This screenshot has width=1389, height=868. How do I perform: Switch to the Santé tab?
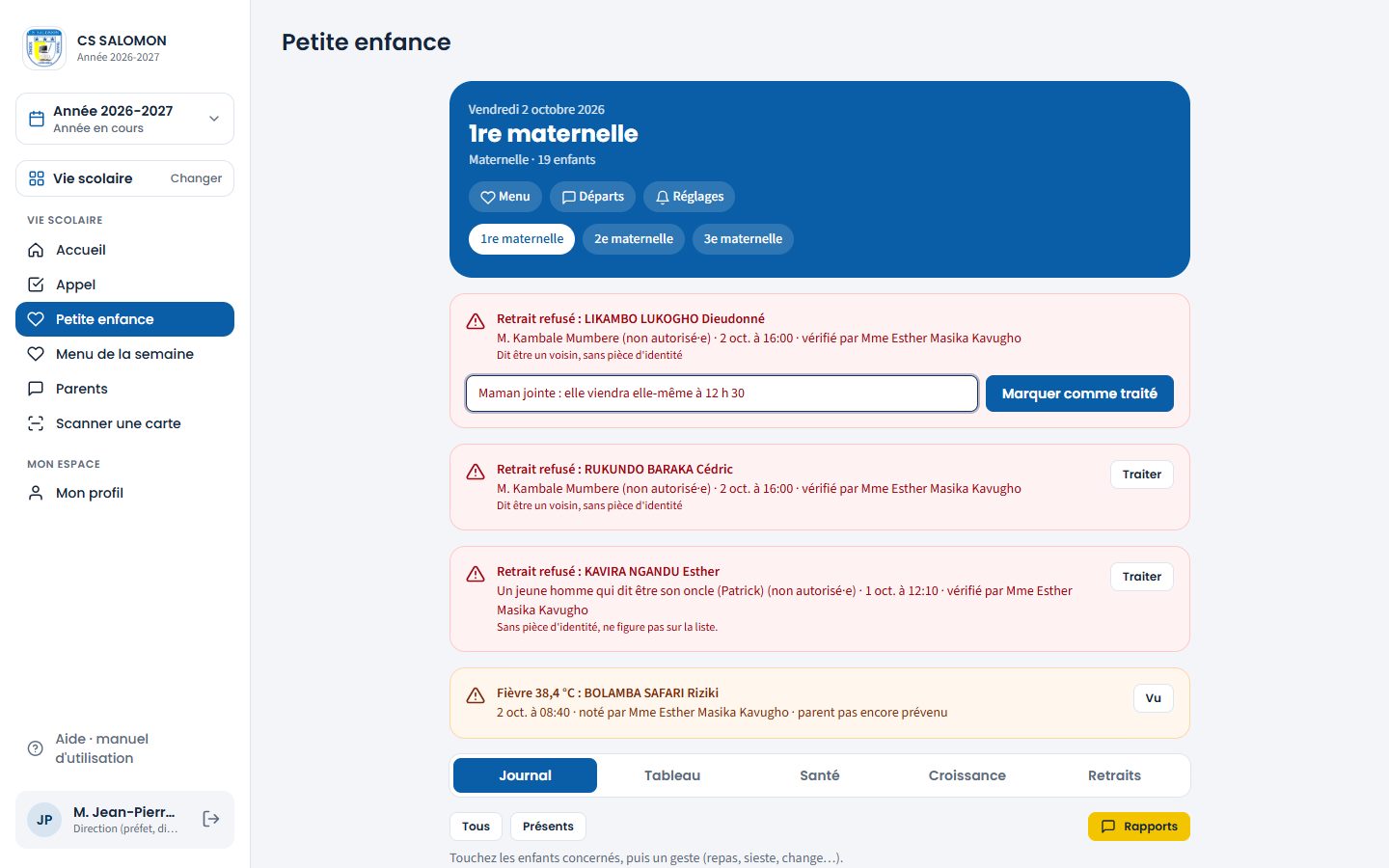(x=820, y=775)
